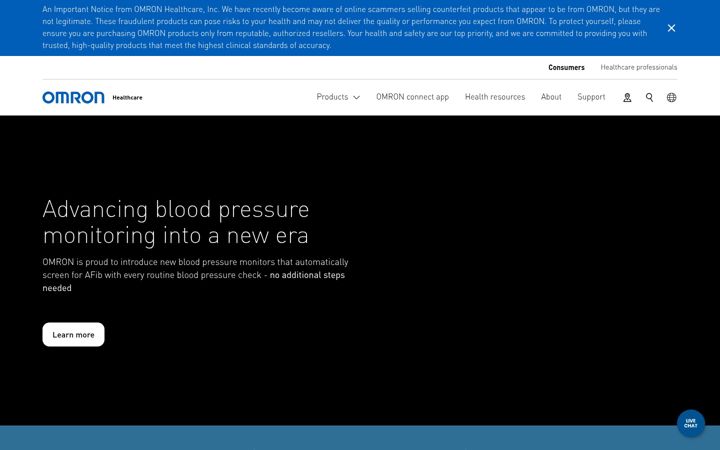The width and height of the screenshot is (720, 450).
Task: Open Health resources menu item
Action: [495, 97]
